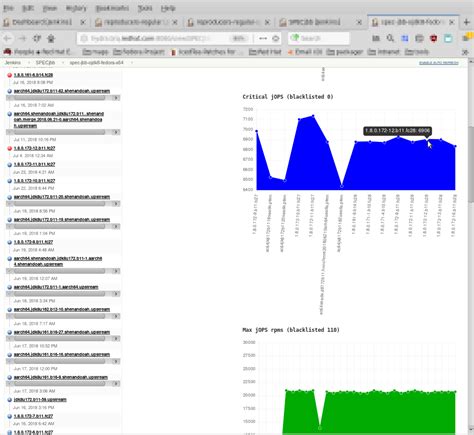Focus the browser Search box
This screenshot has width=474, height=435.
(319, 38)
